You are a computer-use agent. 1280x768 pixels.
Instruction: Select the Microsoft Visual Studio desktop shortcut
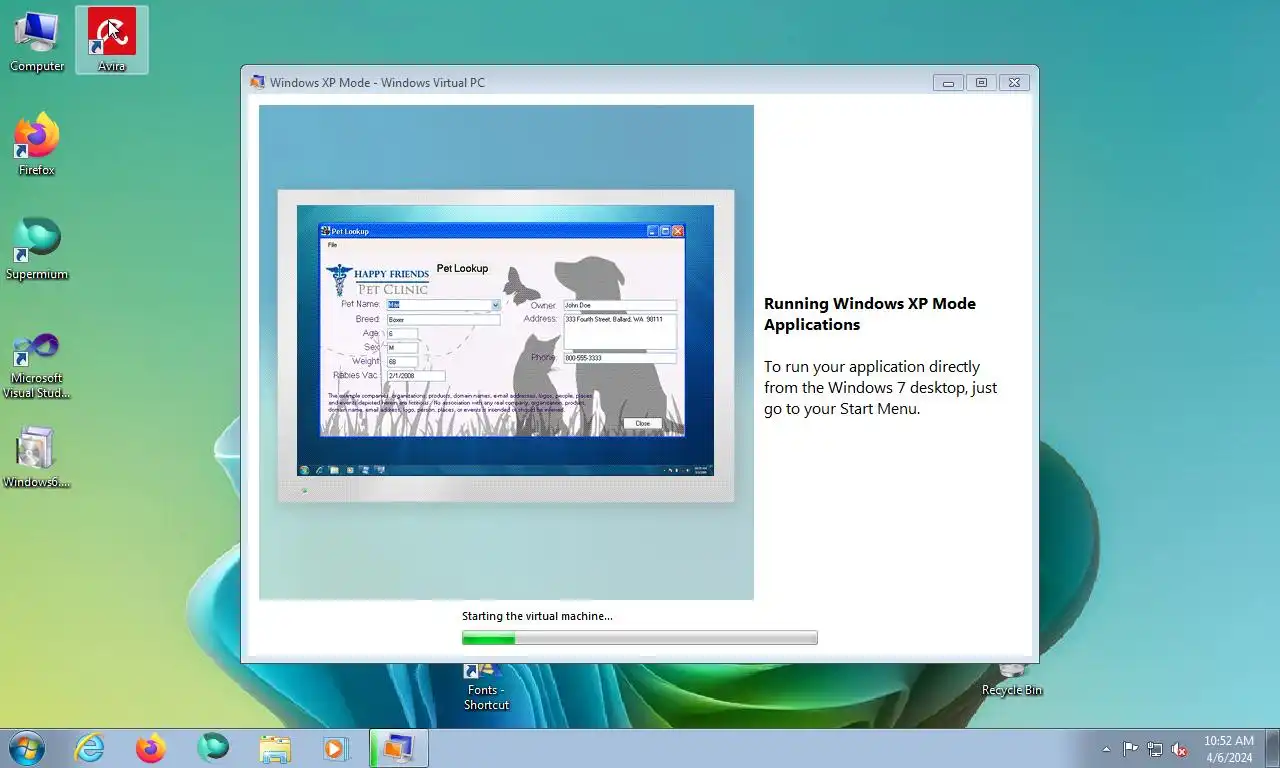[x=37, y=365]
